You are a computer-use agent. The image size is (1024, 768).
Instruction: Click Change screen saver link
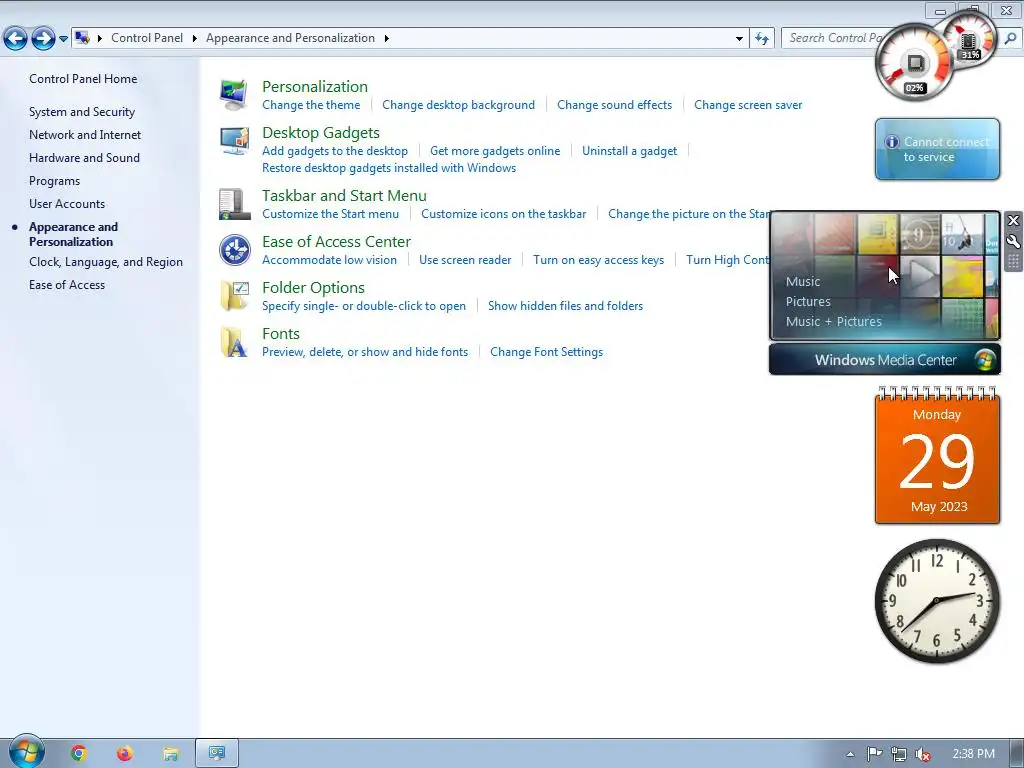pos(748,105)
